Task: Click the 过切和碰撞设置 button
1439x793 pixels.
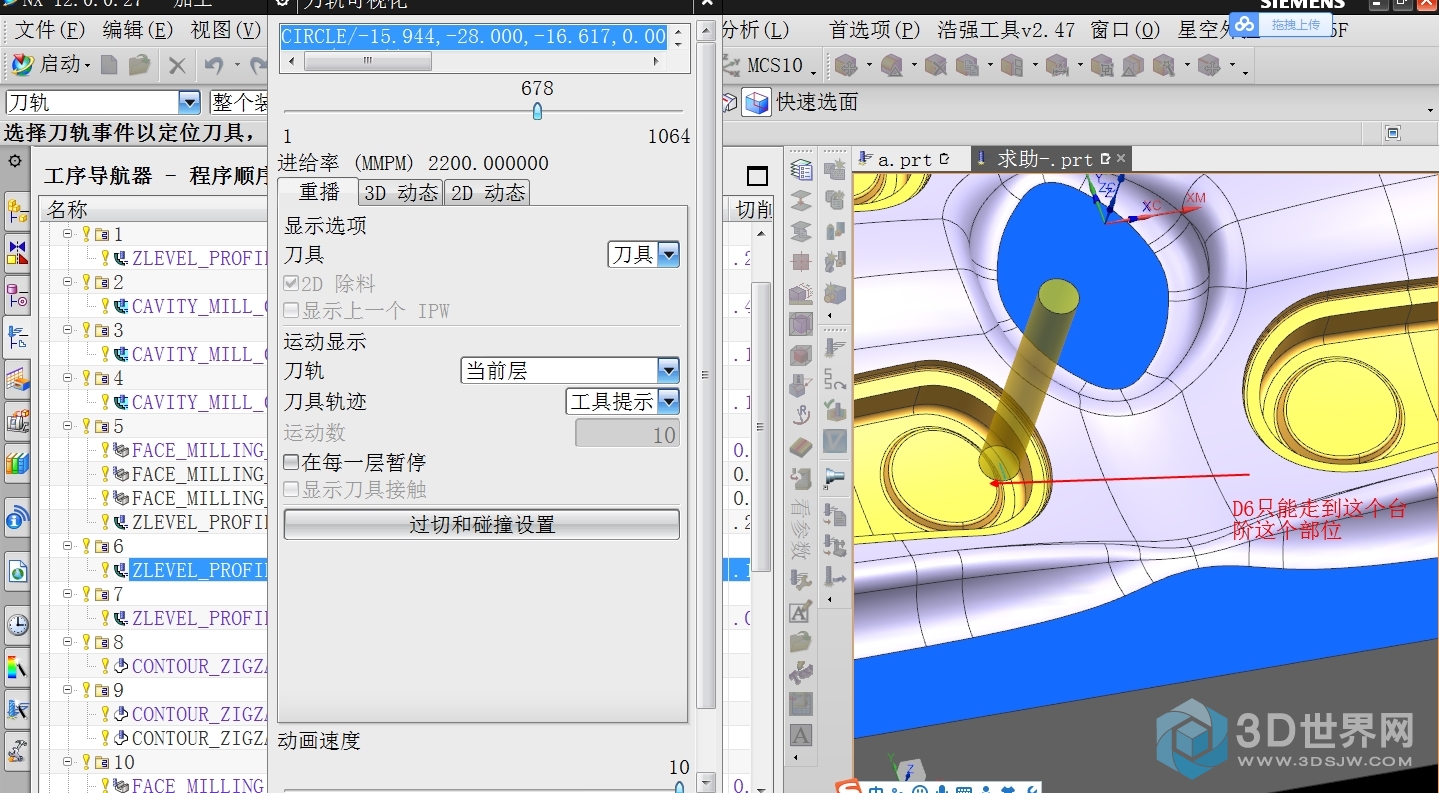Action: coord(481,525)
